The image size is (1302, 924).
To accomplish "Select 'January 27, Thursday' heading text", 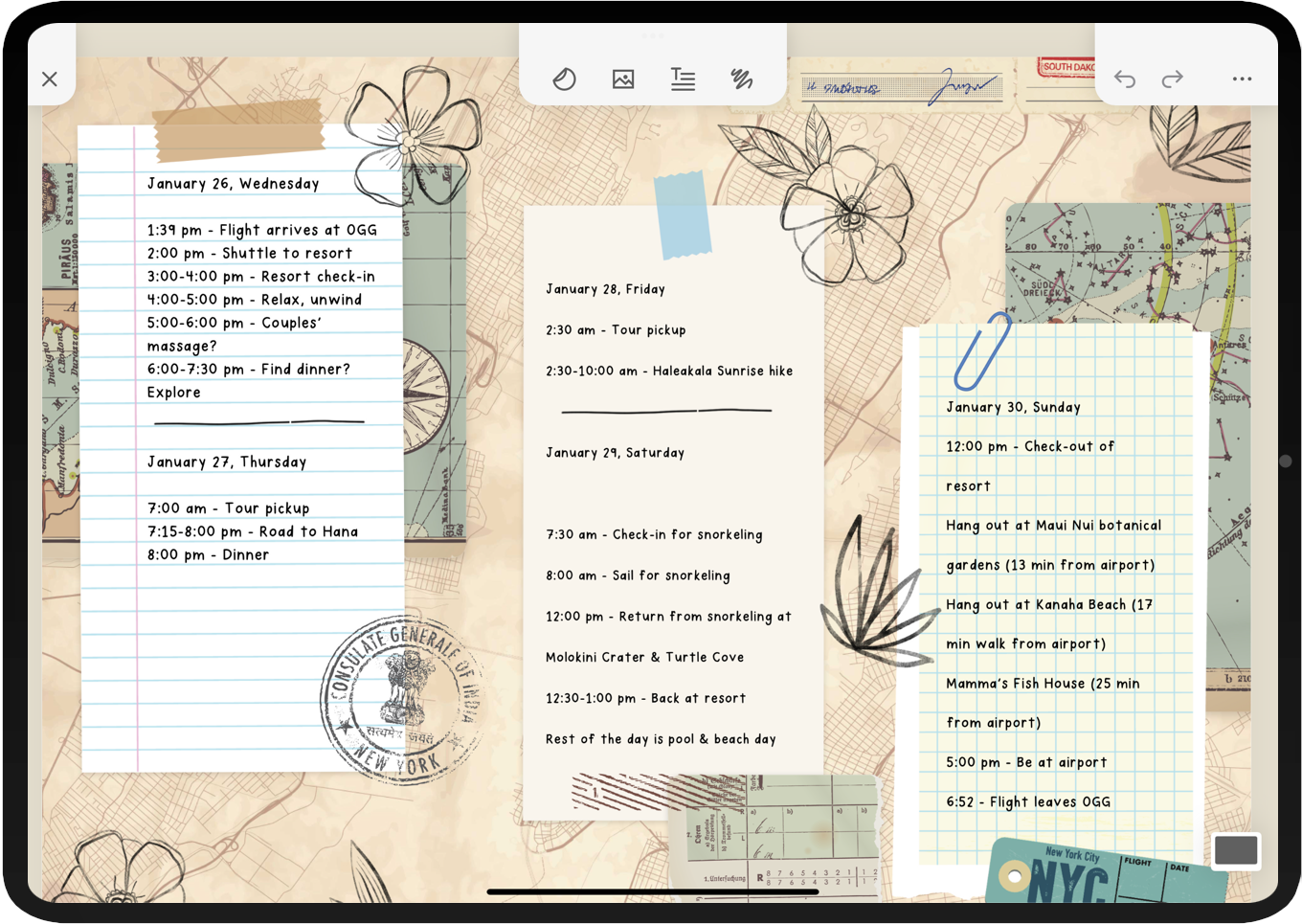I will [226, 462].
